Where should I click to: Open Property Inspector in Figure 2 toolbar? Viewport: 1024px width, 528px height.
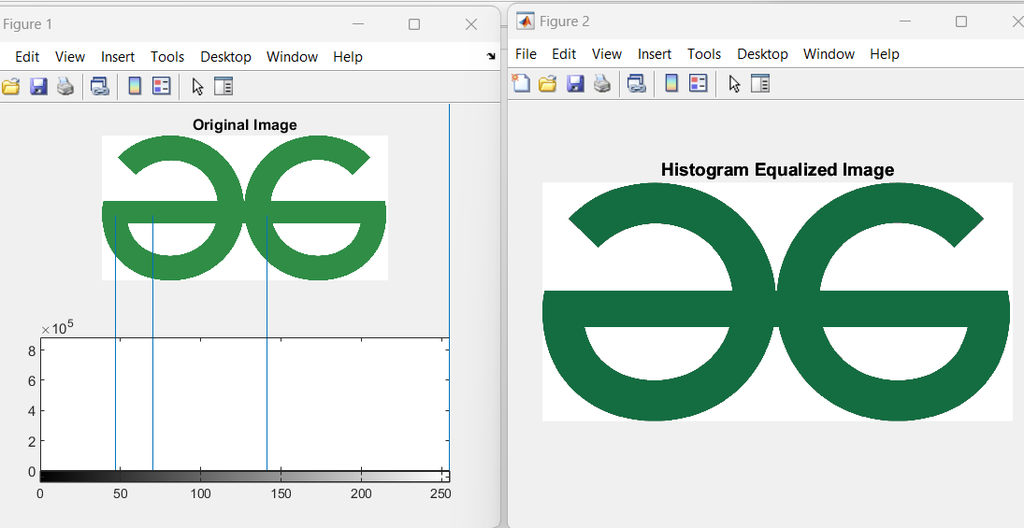(761, 84)
